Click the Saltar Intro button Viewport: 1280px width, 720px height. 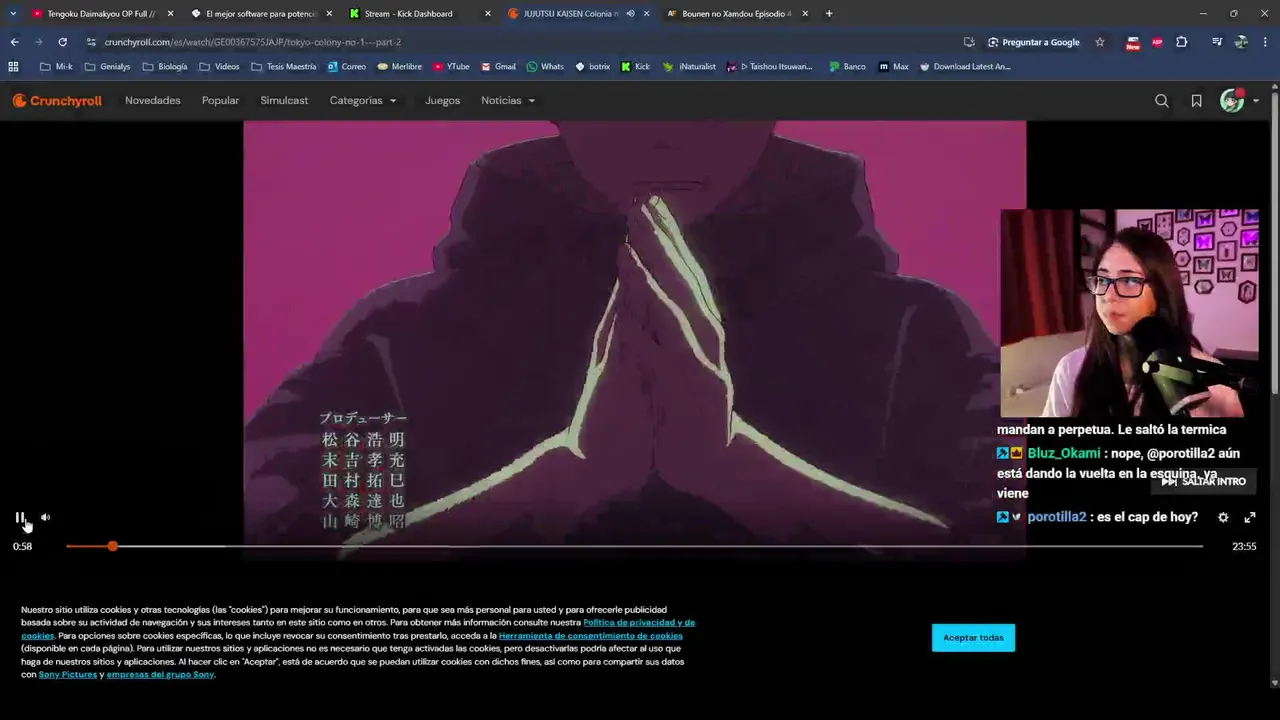[x=1203, y=481]
